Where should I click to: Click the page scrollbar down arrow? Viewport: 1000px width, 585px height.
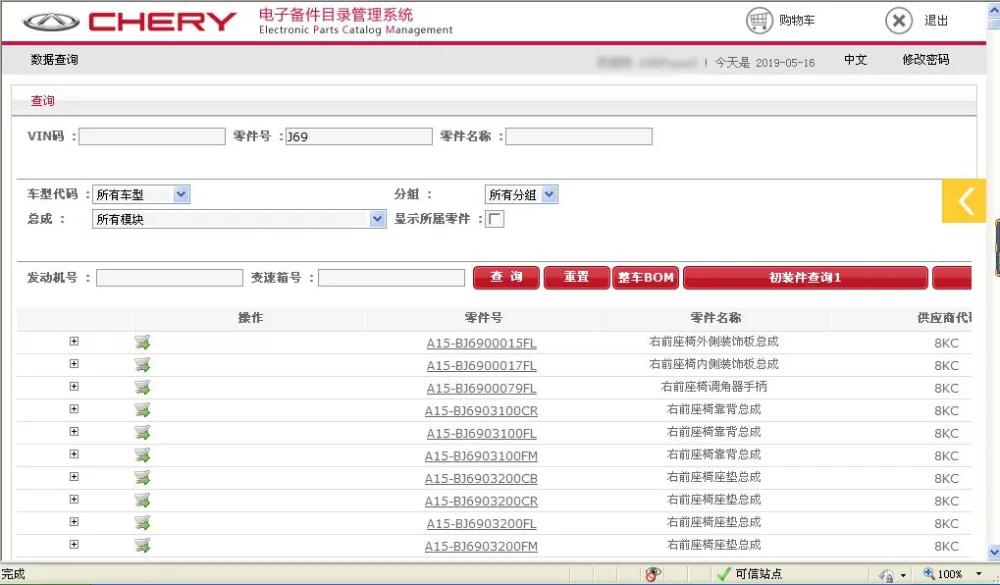tap(994, 552)
